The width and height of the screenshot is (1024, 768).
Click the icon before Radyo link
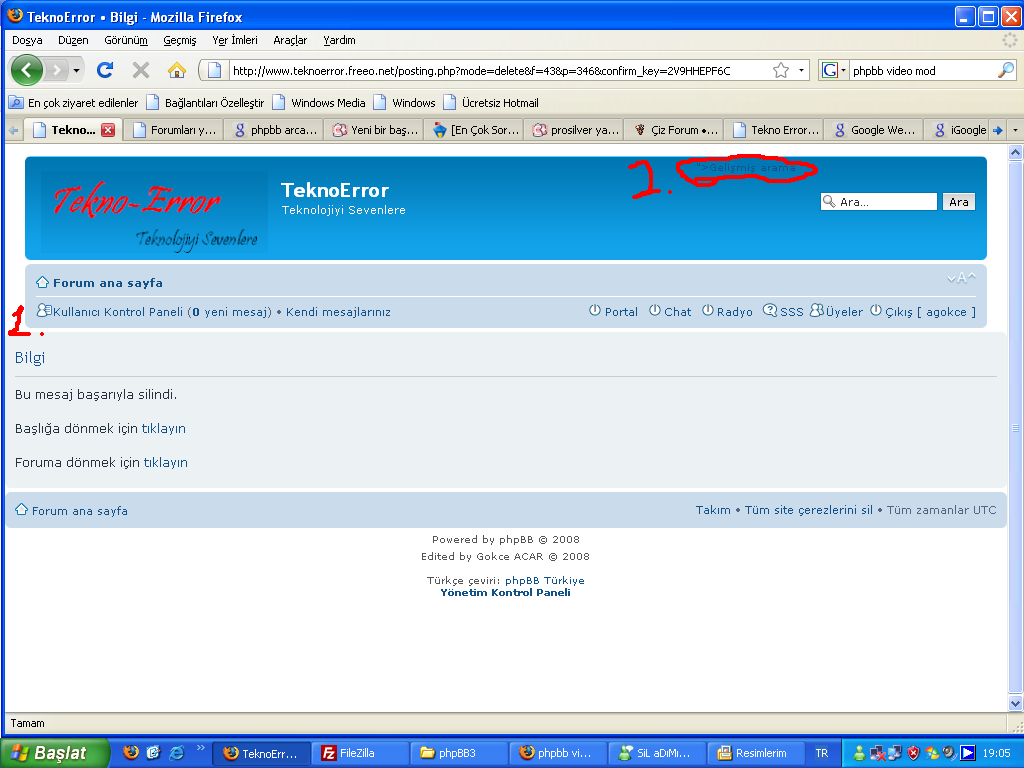708,310
